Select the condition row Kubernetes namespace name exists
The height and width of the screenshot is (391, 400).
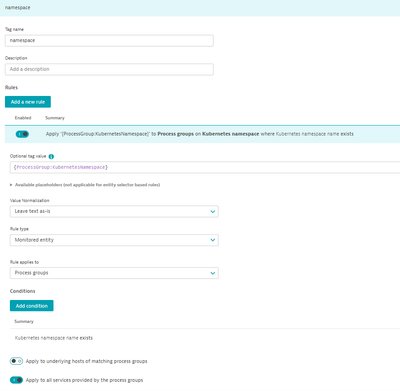205,338
